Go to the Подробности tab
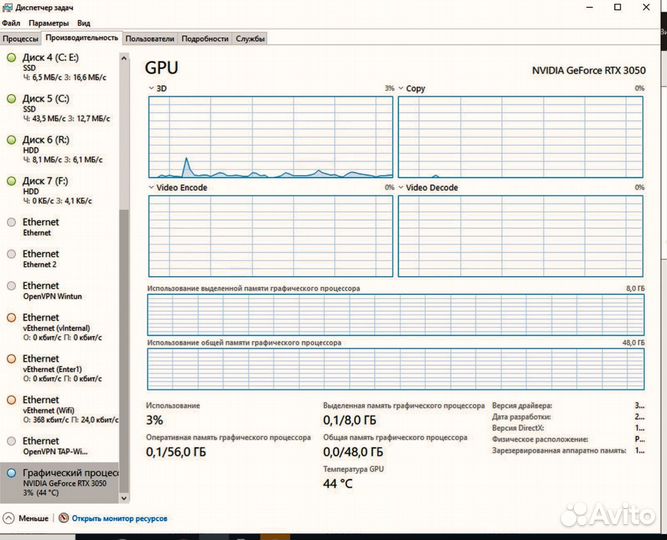This screenshot has width=667, height=540. (x=205, y=38)
